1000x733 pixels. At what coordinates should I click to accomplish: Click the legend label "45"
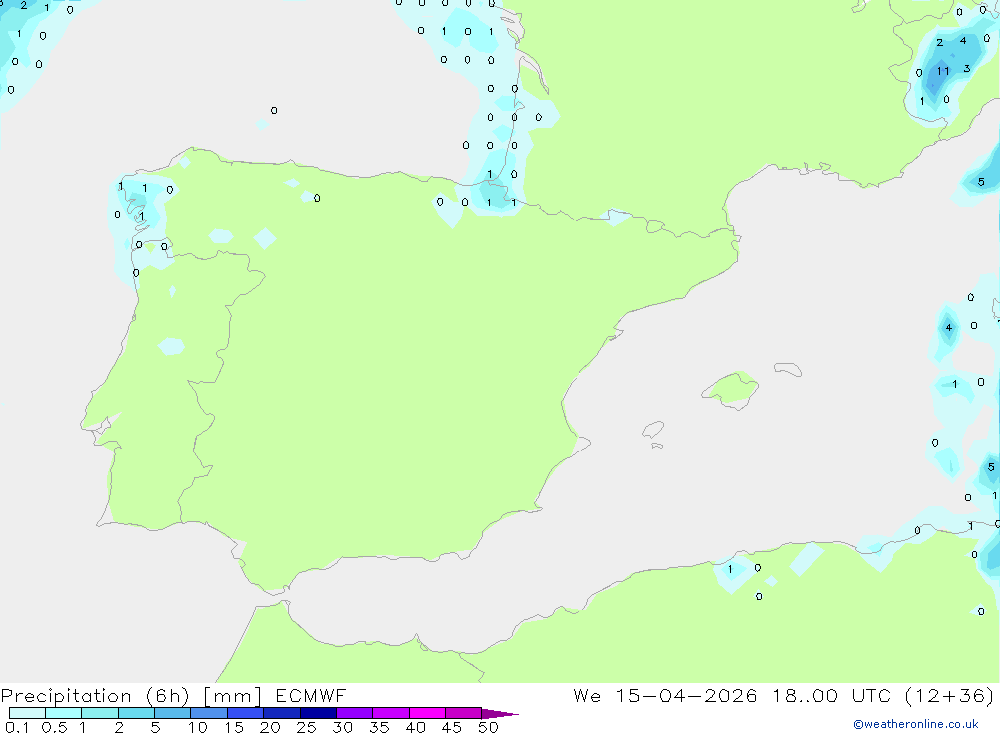pos(452,727)
